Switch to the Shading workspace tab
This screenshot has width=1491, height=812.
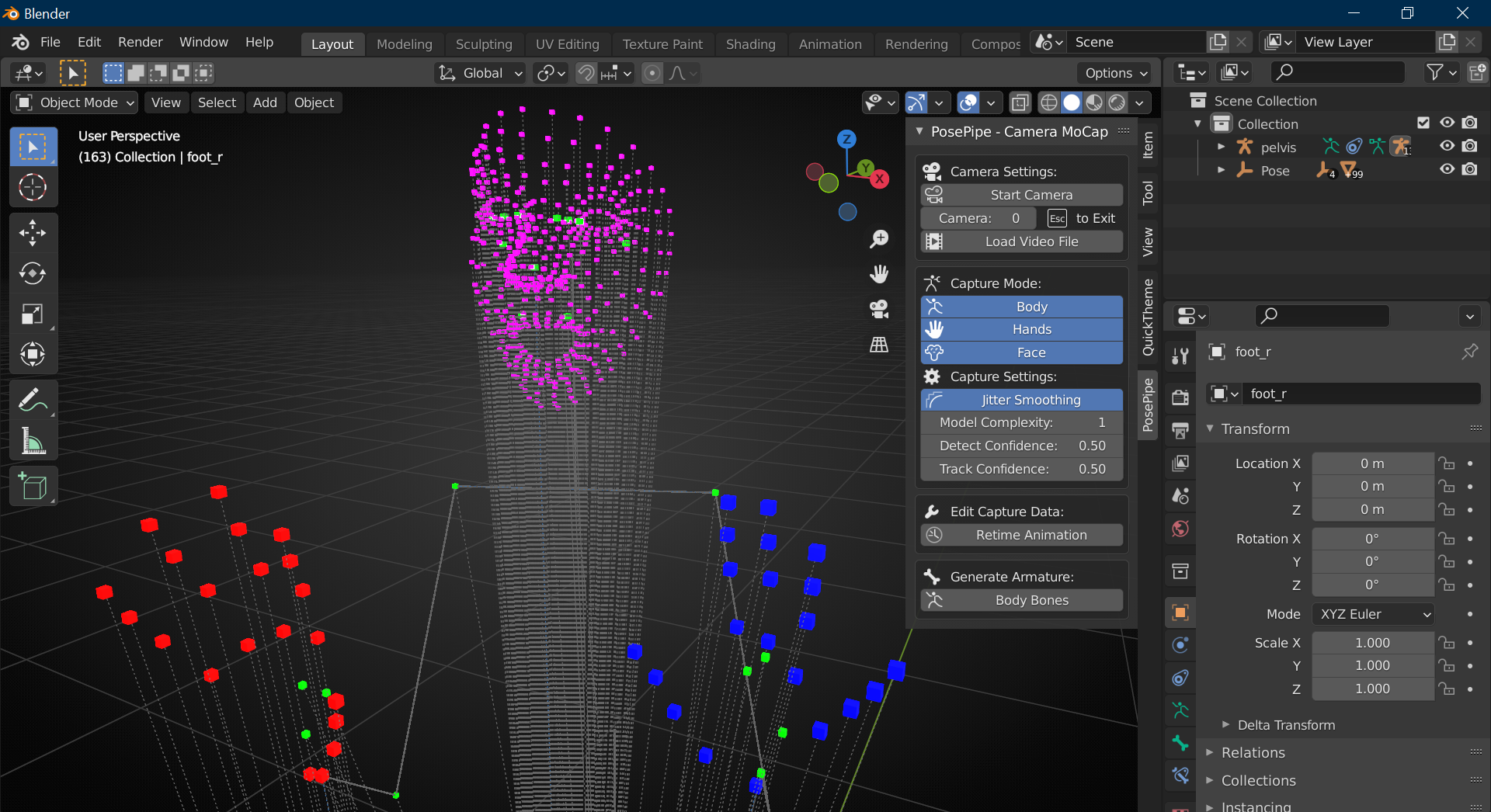coord(750,44)
